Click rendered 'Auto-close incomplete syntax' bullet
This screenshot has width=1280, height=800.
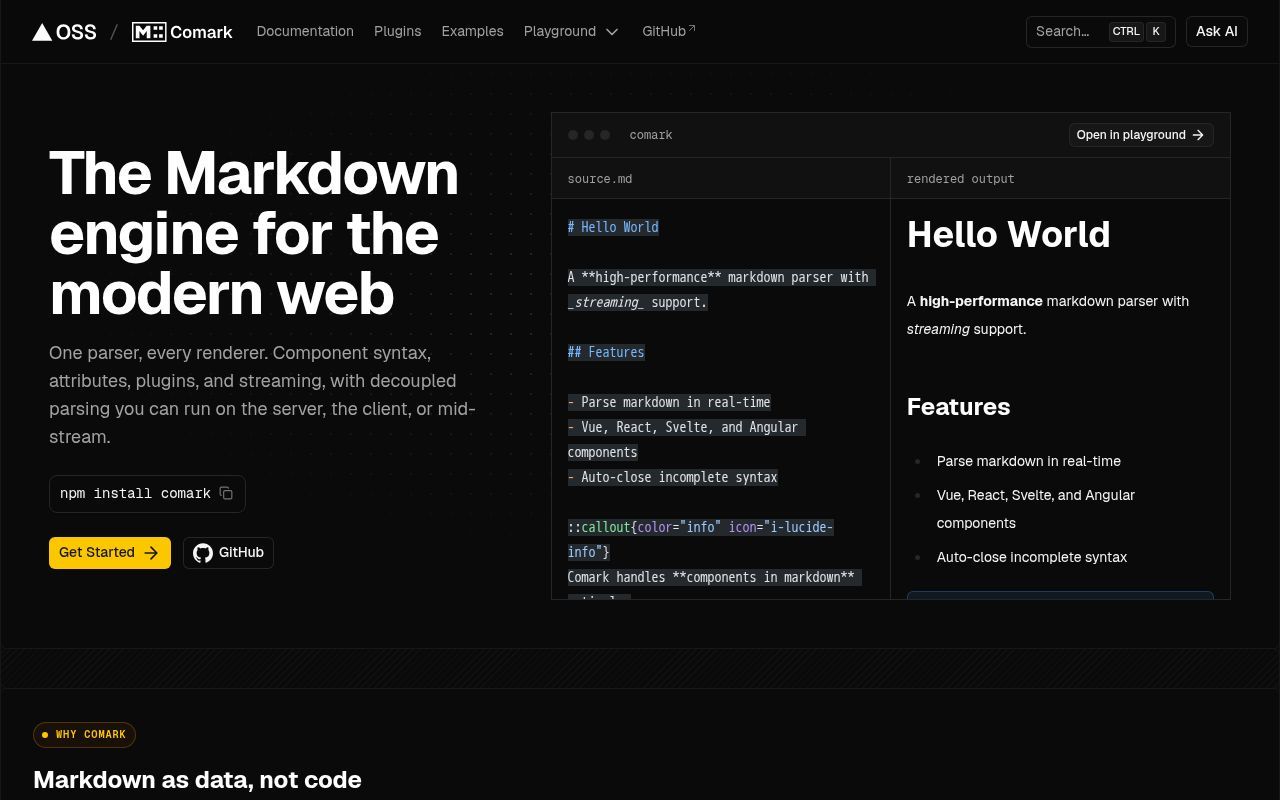(1032, 557)
